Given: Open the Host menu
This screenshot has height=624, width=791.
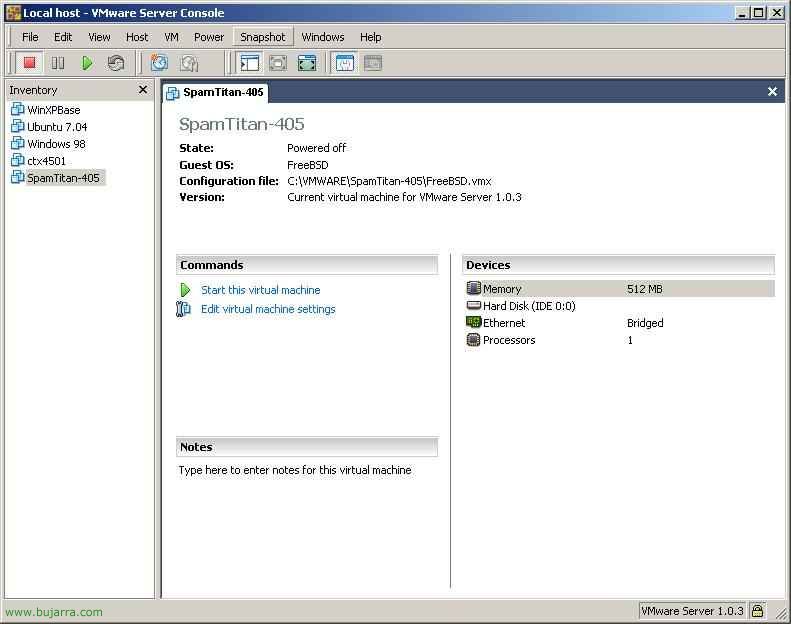Looking at the screenshot, I should 137,37.
